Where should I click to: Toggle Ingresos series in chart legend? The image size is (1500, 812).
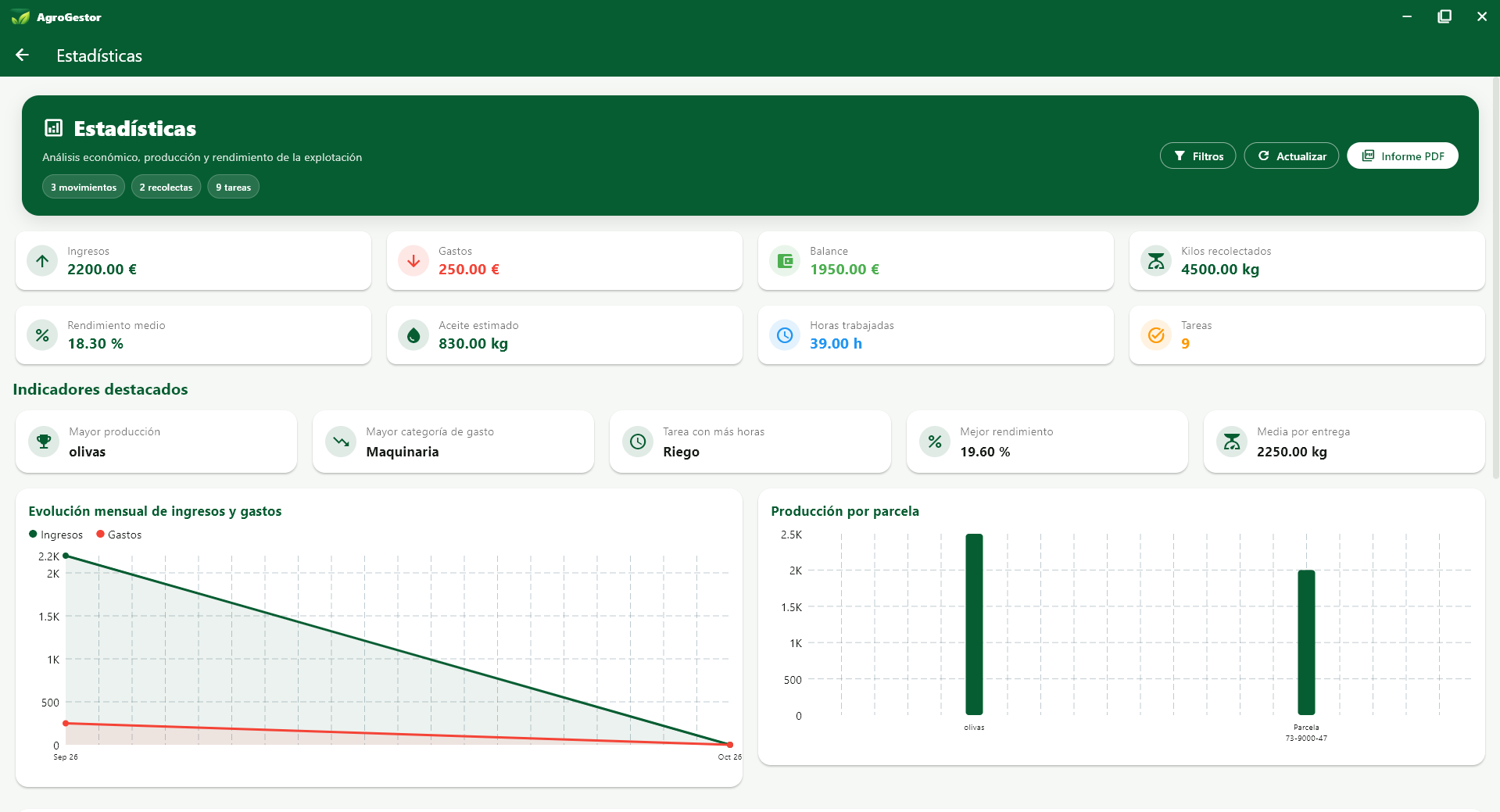click(56, 535)
